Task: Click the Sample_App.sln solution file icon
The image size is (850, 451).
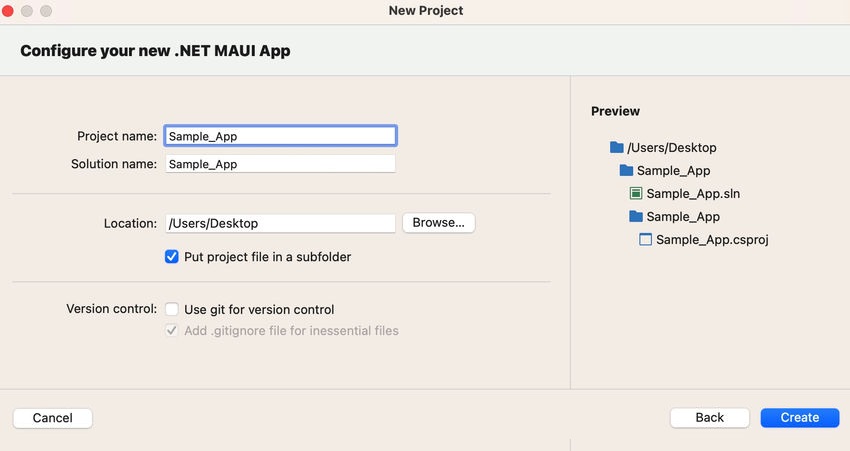Action: click(636, 194)
